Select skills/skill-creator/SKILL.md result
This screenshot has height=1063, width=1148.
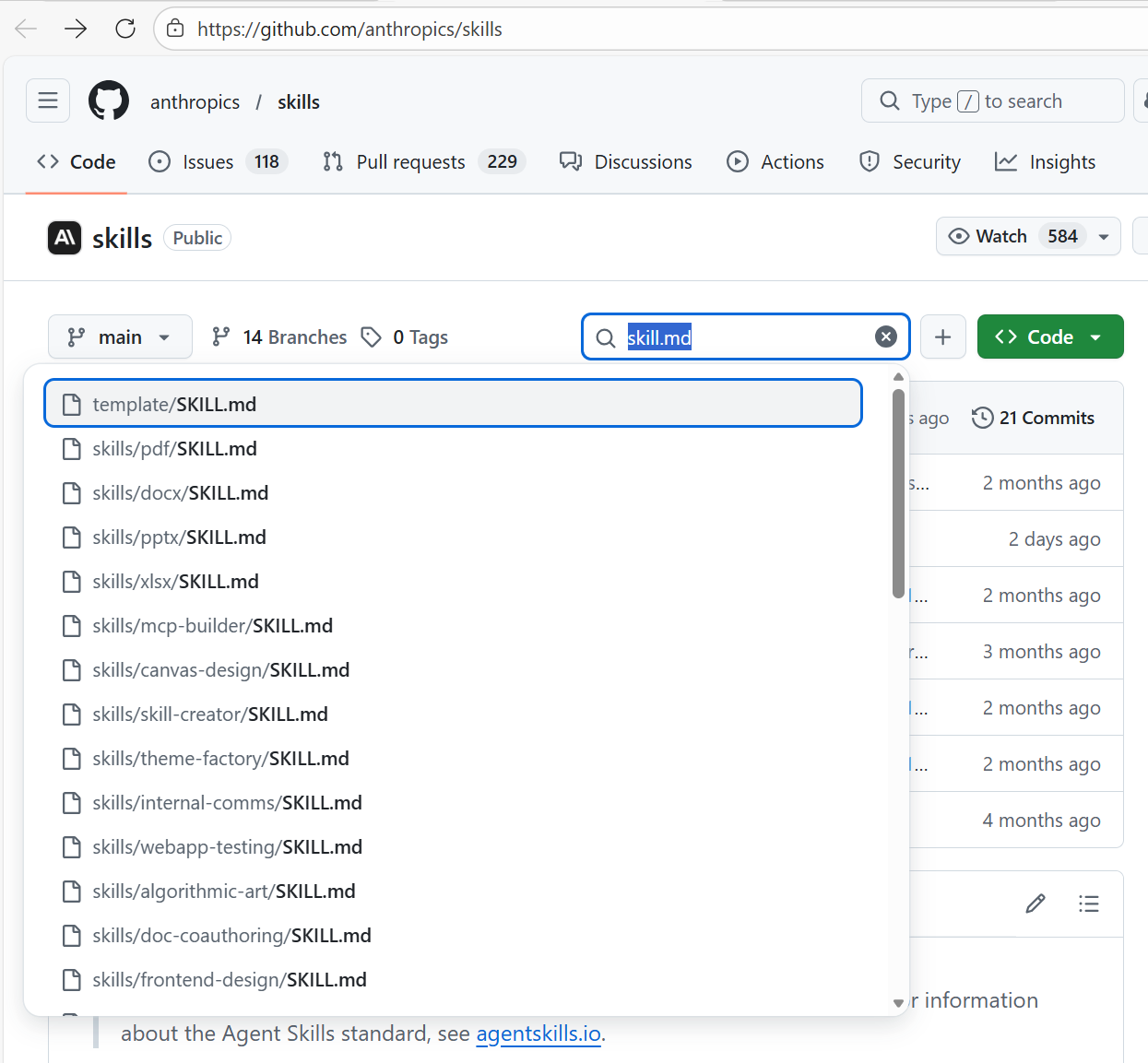453,714
